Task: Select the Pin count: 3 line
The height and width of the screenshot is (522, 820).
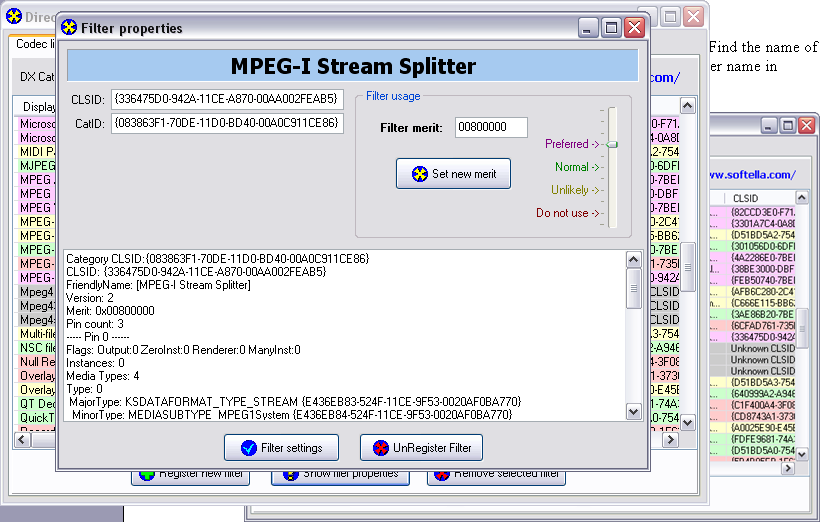Action: (95, 324)
